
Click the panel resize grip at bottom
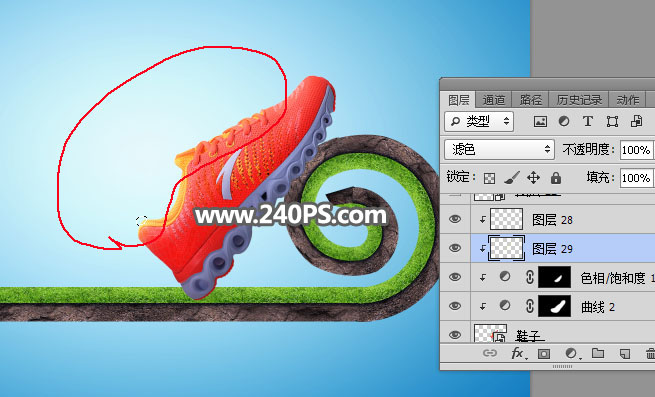[562, 366]
